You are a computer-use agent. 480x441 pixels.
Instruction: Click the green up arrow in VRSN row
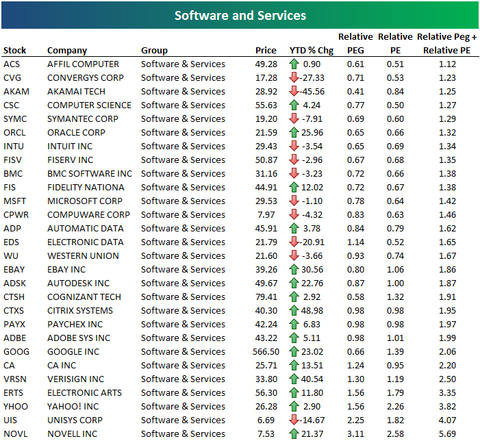pos(294,379)
